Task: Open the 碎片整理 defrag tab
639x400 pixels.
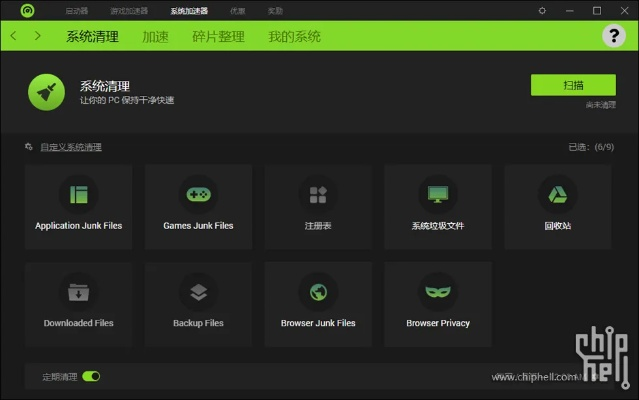Action: coord(217,37)
